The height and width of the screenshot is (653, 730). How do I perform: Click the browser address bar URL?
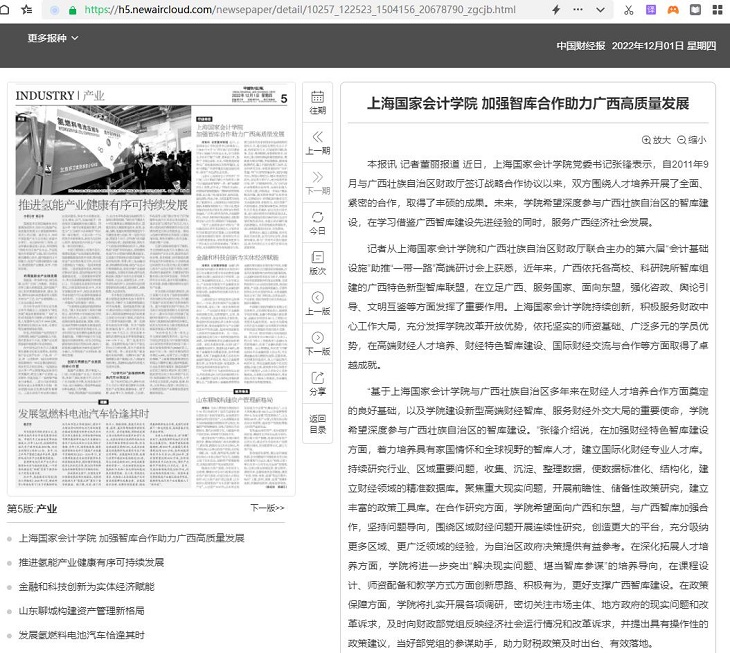(300, 10)
